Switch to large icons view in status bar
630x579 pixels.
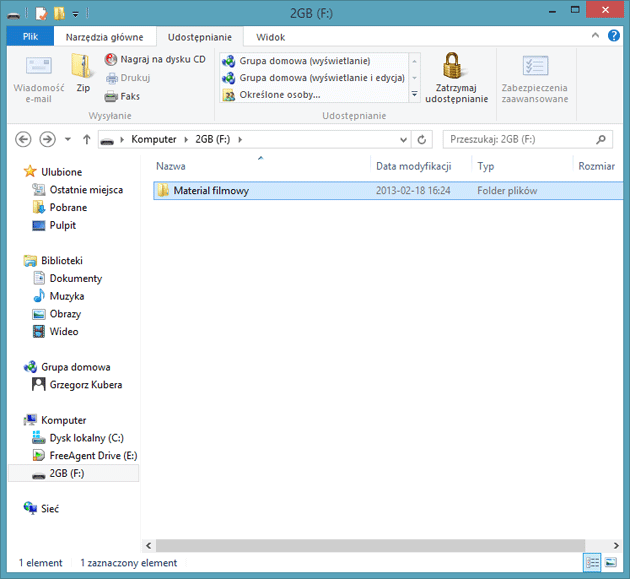click(611, 563)
